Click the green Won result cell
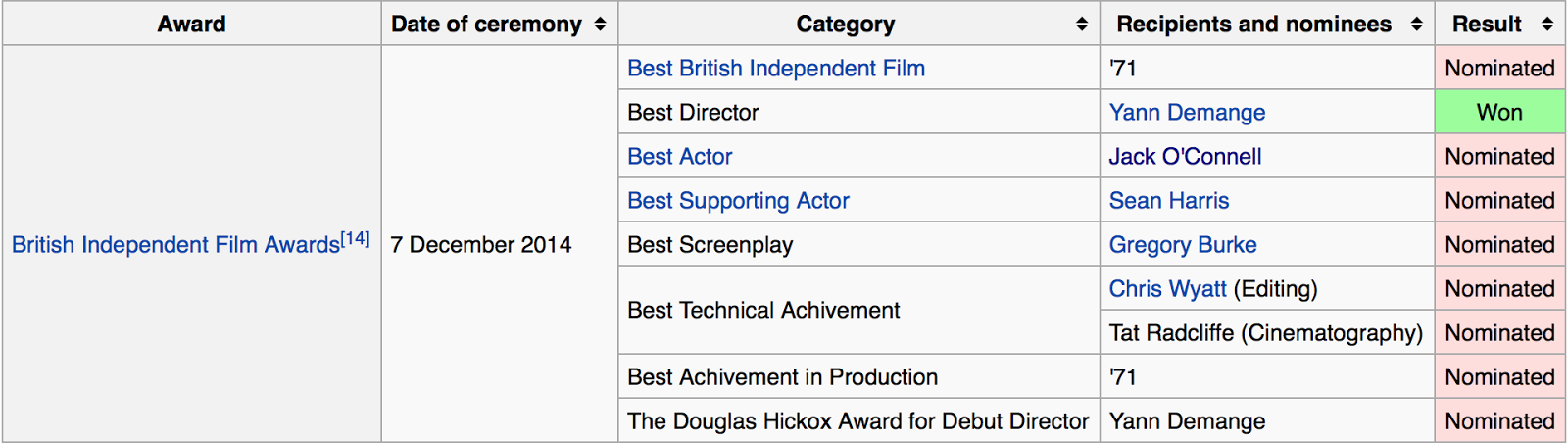Screen dimensions: 1568x443 pyautogui.click(x=1499, y=113)
